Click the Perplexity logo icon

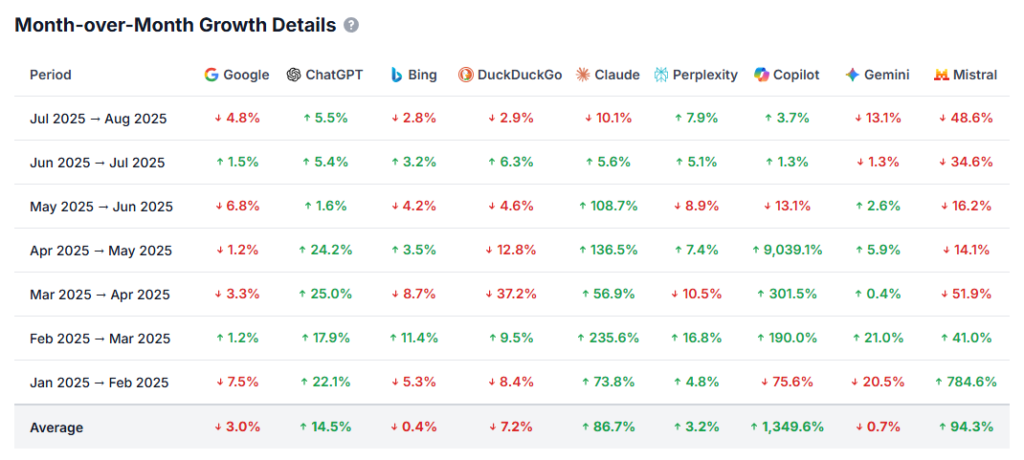point(661,75)
